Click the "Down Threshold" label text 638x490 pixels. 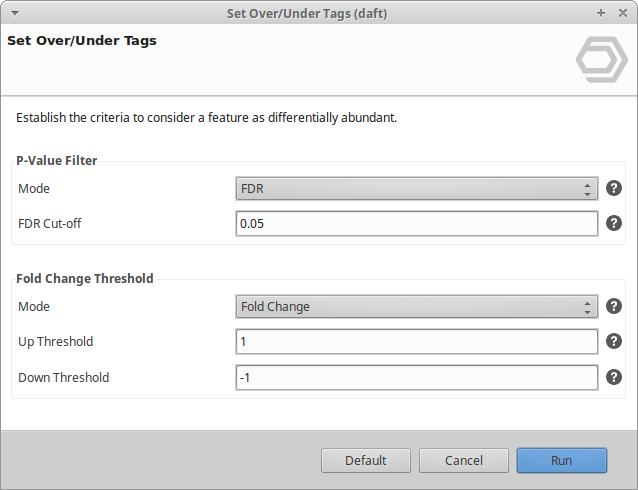click(x=64, y=377)
